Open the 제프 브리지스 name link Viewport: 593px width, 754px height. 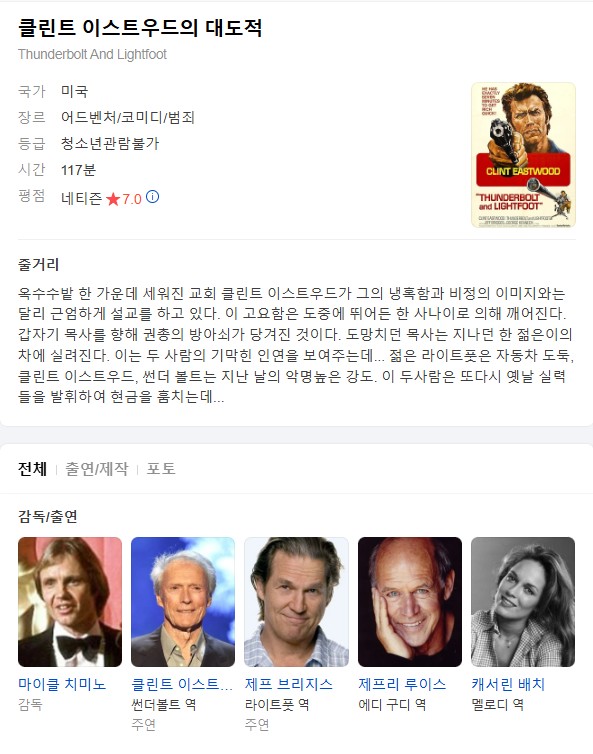289,684
